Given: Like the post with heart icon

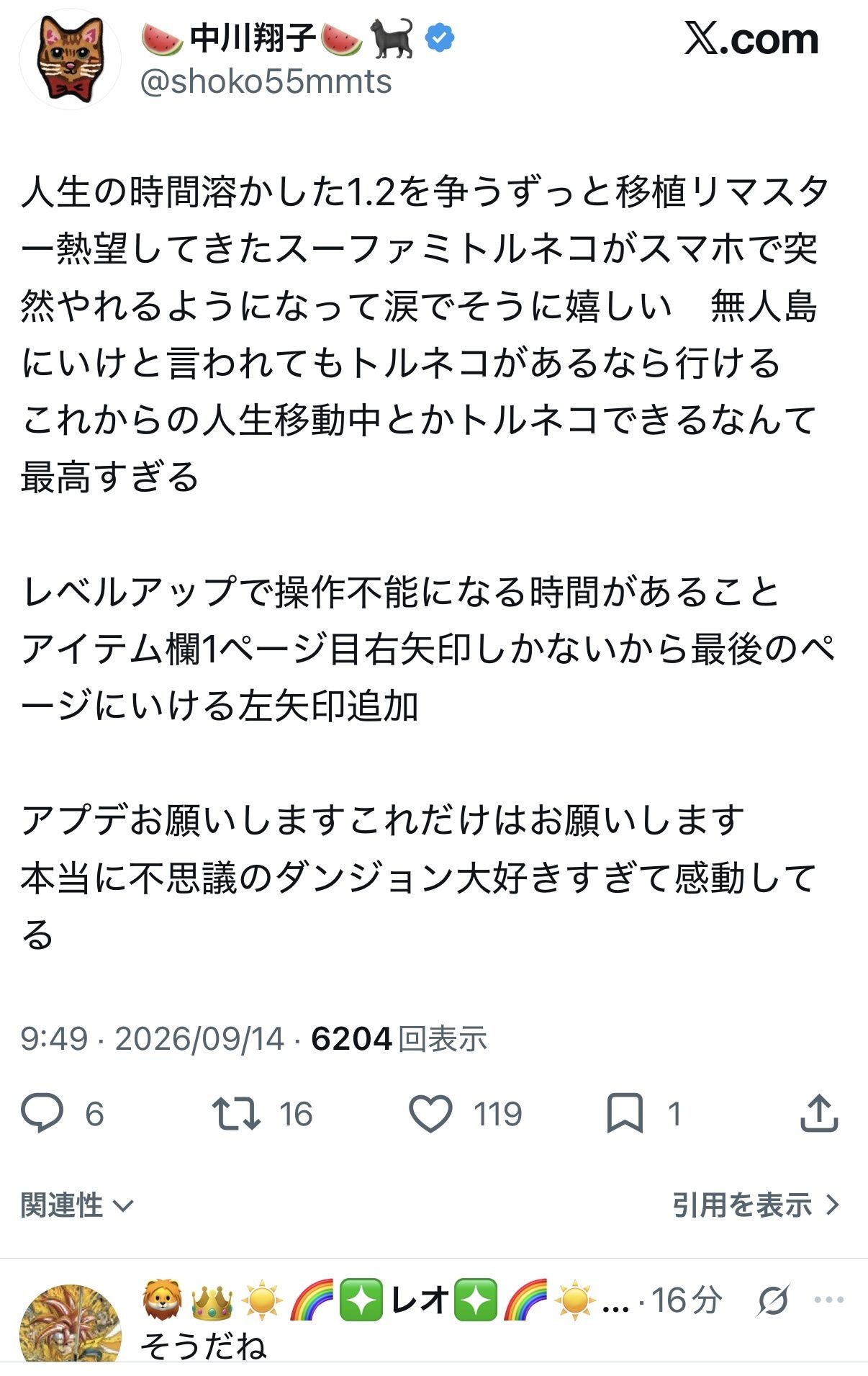Looking at the screenshot, I should 430,1113.
